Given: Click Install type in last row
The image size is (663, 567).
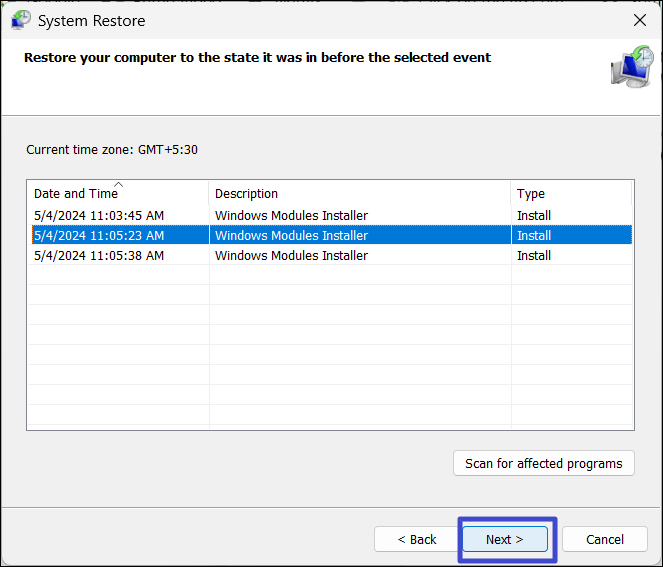Looking at the screenshot, I should (534, 256).
